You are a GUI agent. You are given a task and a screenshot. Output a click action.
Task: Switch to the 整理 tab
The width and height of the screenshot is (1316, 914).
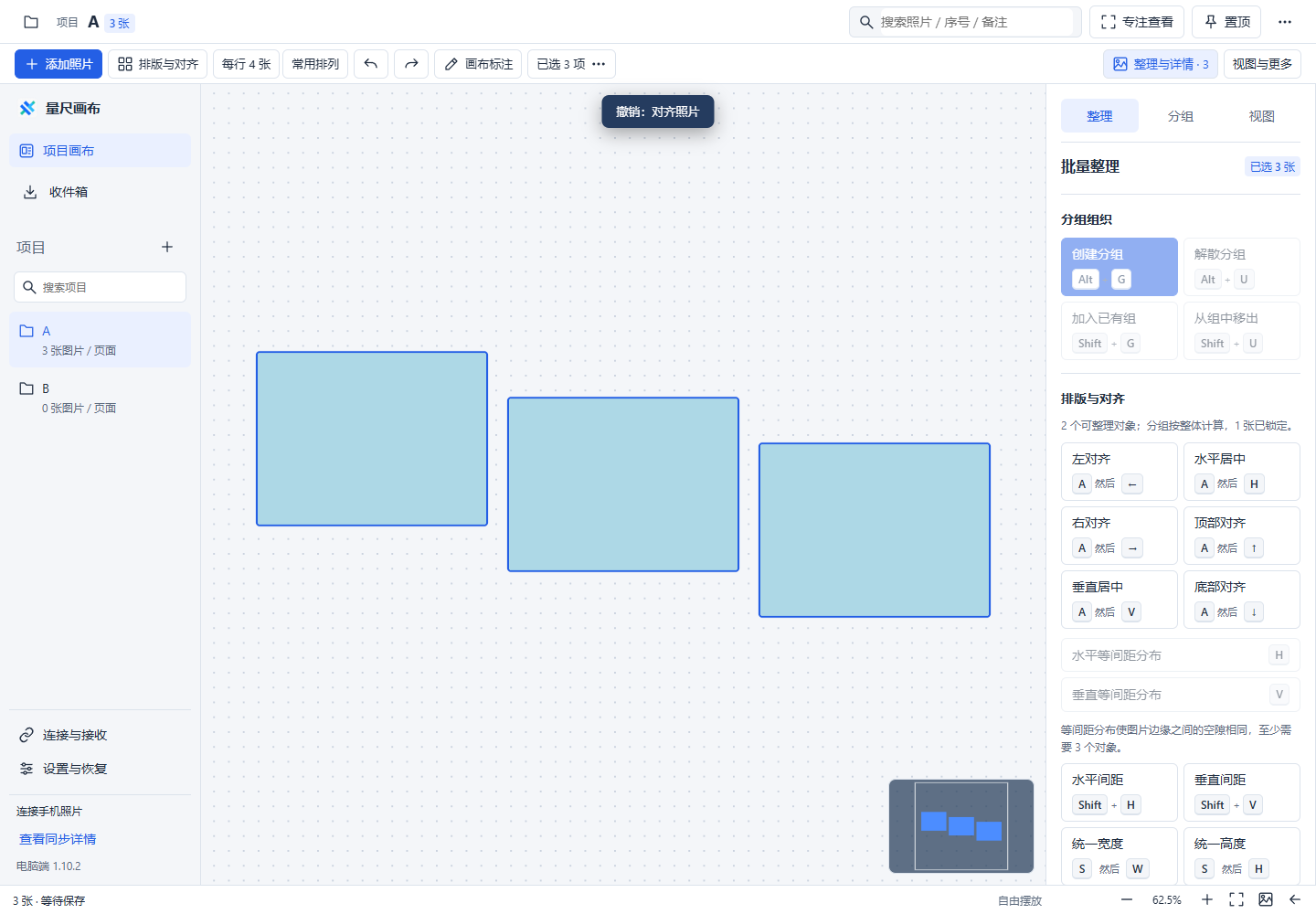point(1099,116)
